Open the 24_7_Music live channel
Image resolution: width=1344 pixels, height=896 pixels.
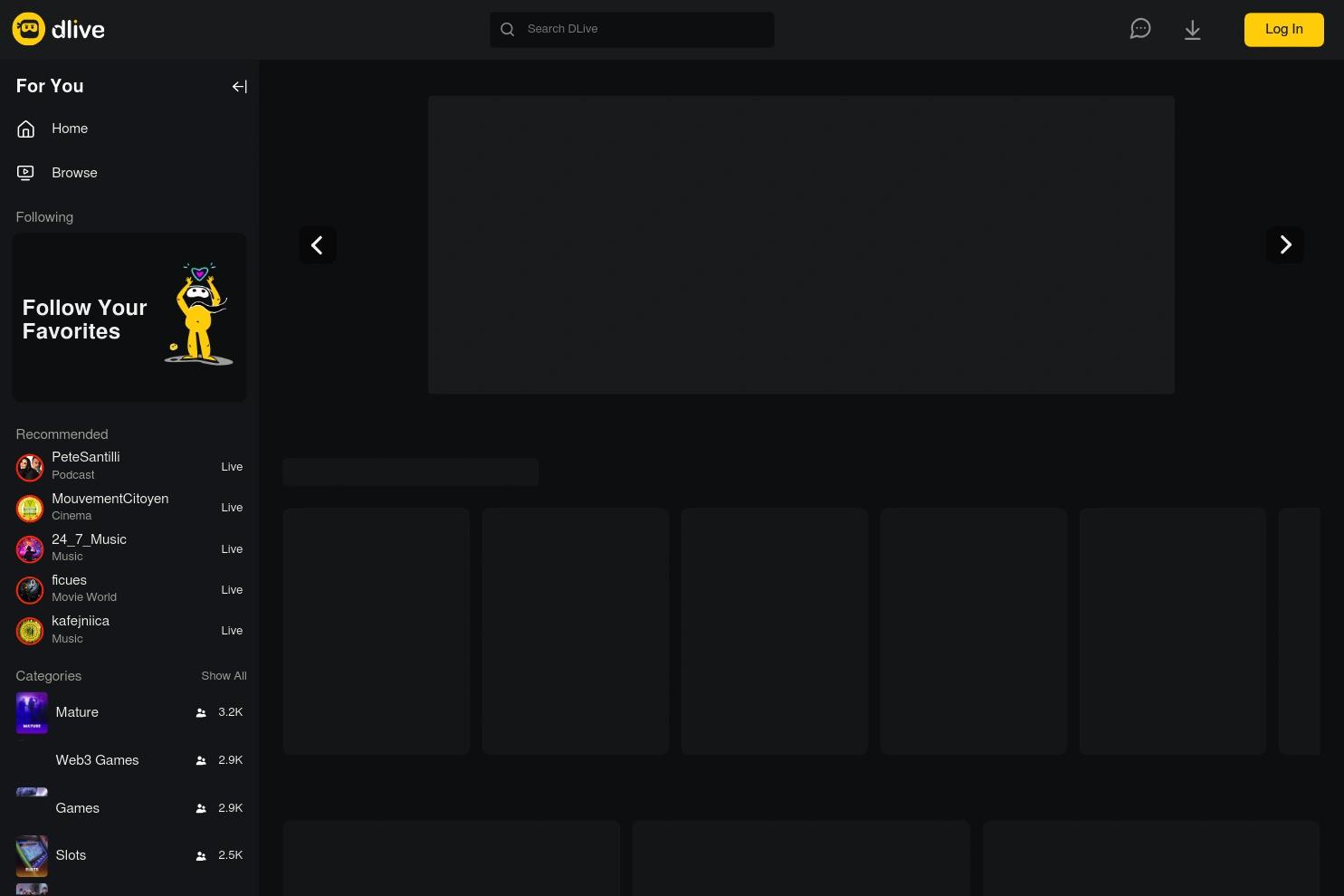(89, 548)
